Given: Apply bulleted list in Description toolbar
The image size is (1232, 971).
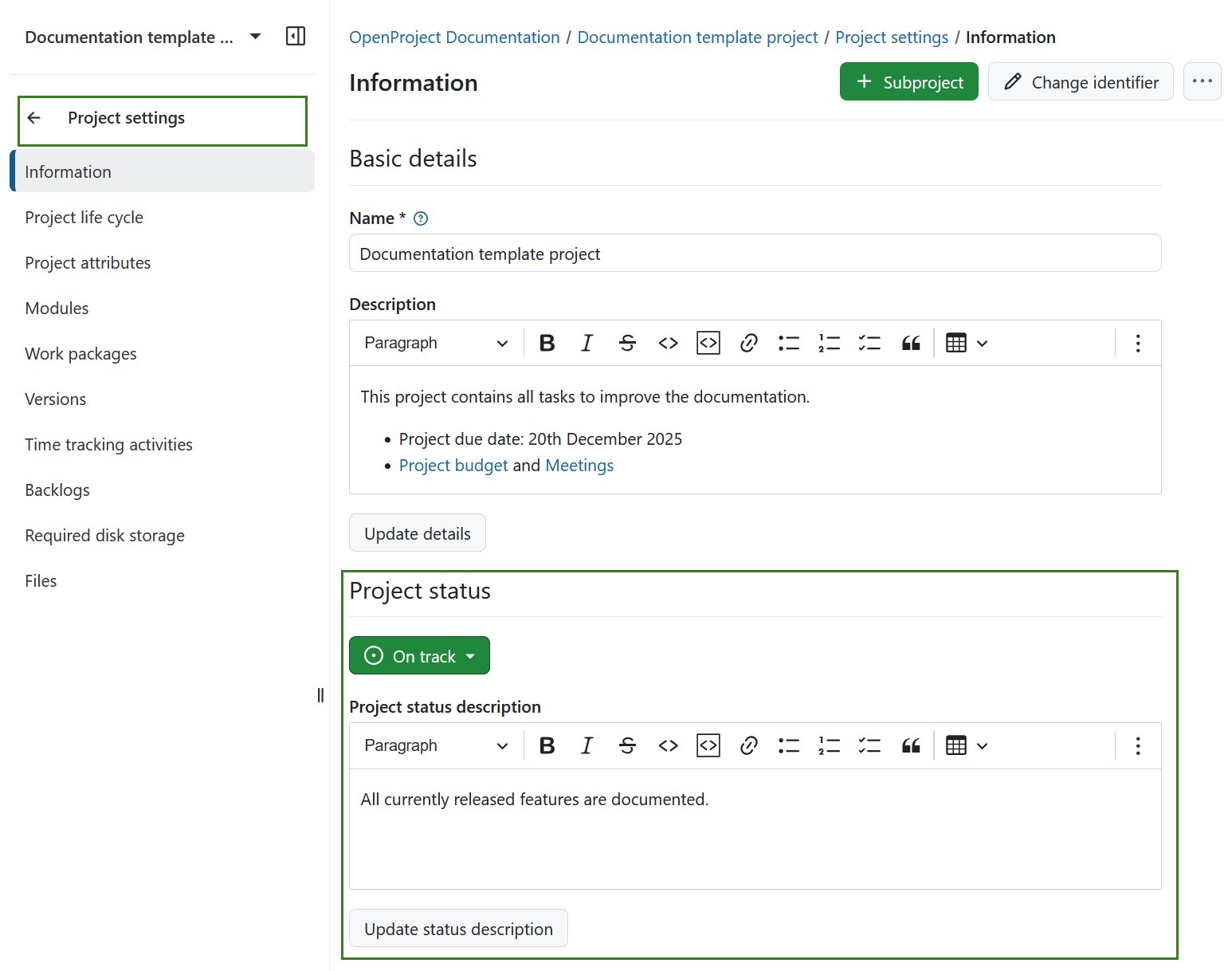Looking at the screenshot, I should point(788,342).
